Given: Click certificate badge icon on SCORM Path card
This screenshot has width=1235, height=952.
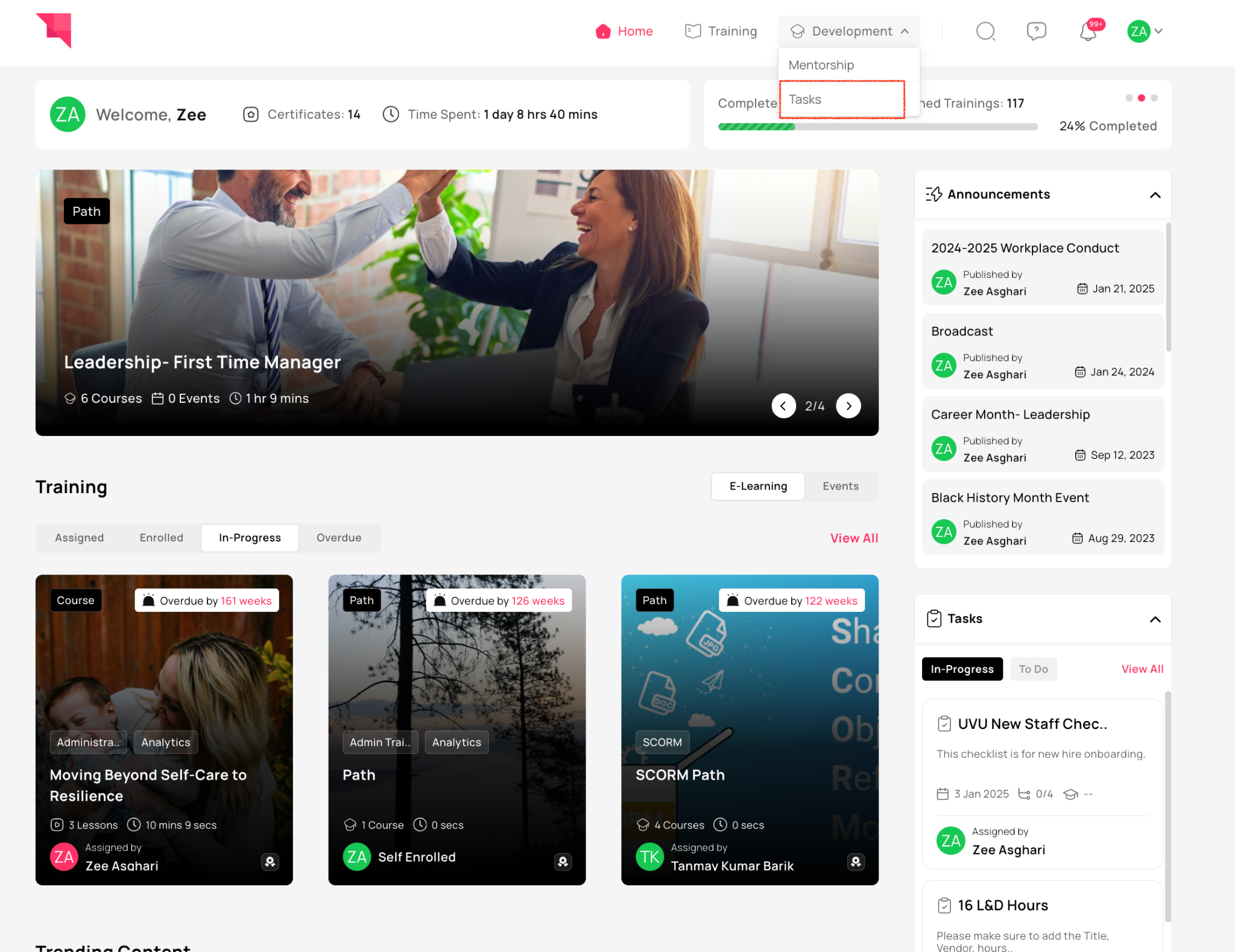Looking at the screenshot, I should (856, 862).
